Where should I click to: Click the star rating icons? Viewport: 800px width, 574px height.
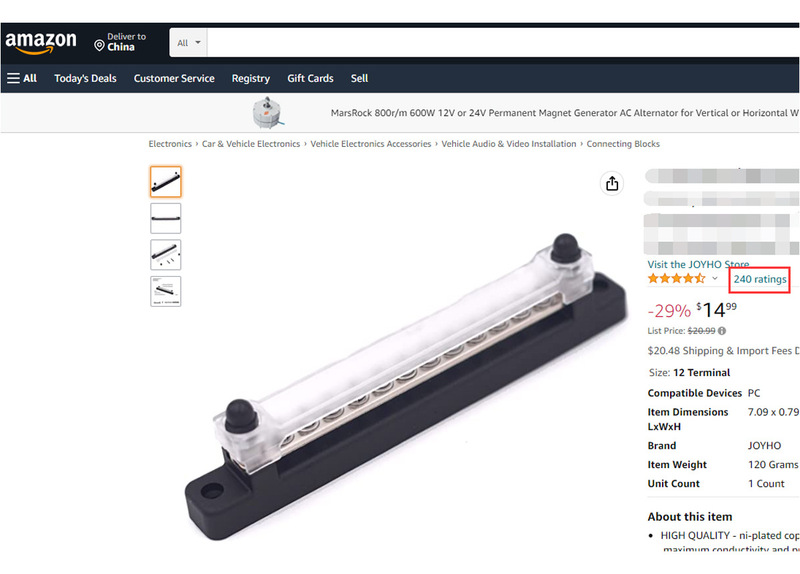point(677,279)
